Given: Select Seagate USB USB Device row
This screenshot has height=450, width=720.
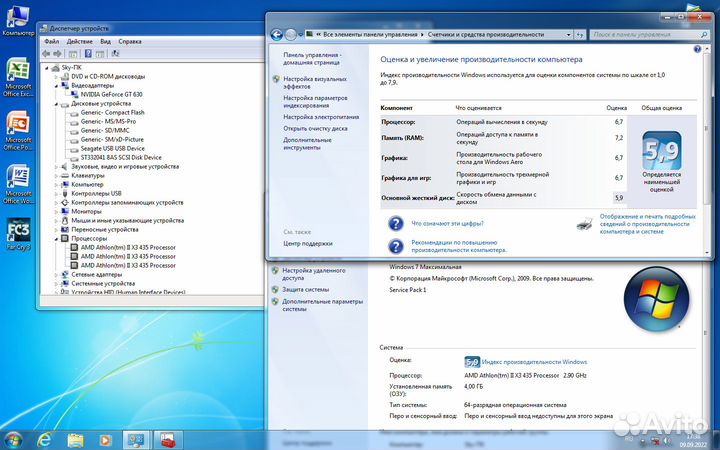Looking at the screenshot, I should coord(112,148).
